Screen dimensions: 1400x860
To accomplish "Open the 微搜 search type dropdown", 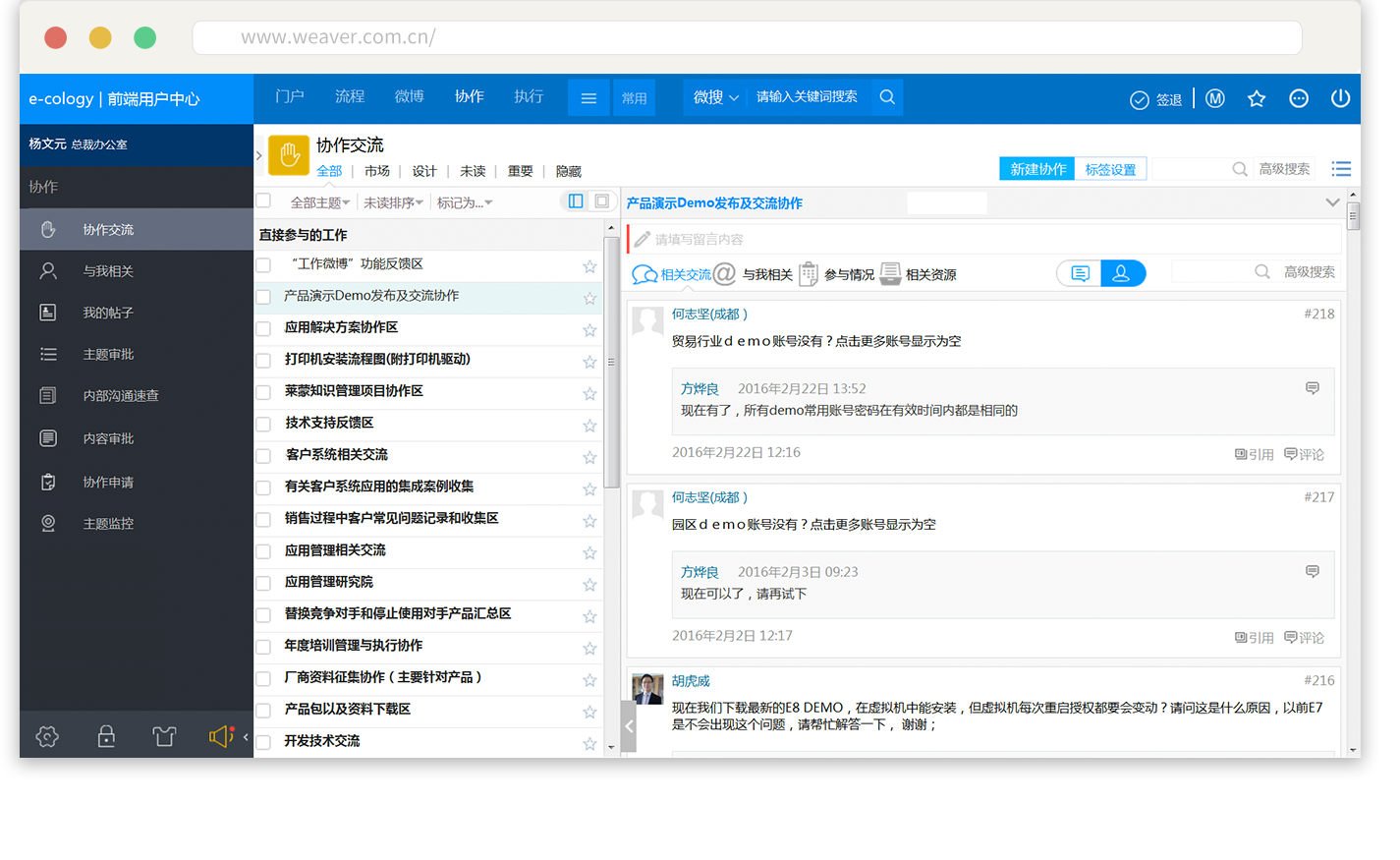I will click(x=715, y=97).
